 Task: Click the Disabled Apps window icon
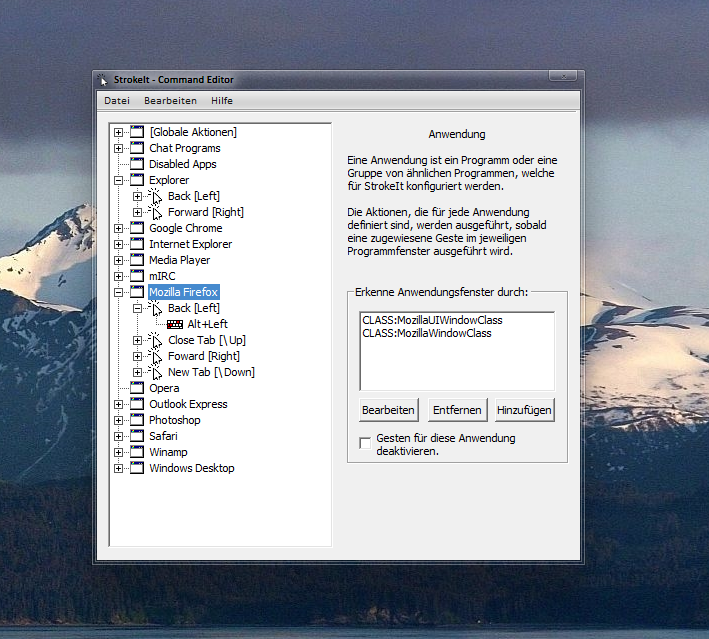tap(137, 164)
